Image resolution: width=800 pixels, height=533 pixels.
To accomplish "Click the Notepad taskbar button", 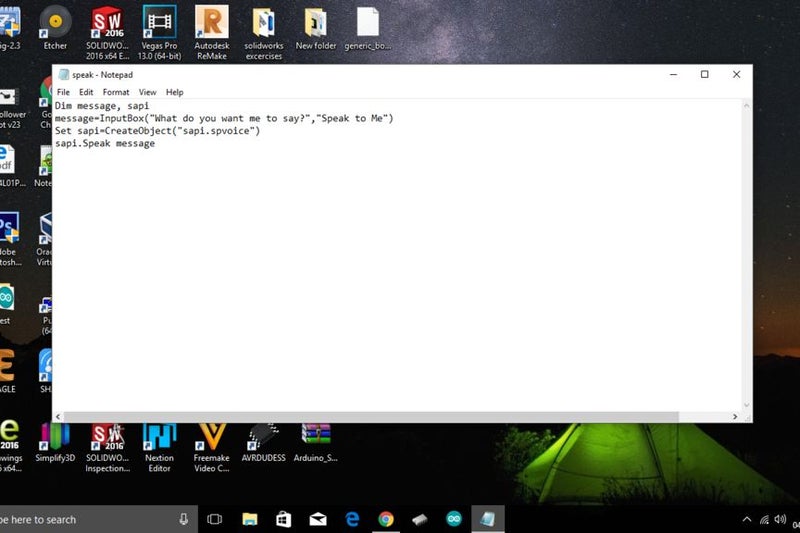I will point(488,519).
